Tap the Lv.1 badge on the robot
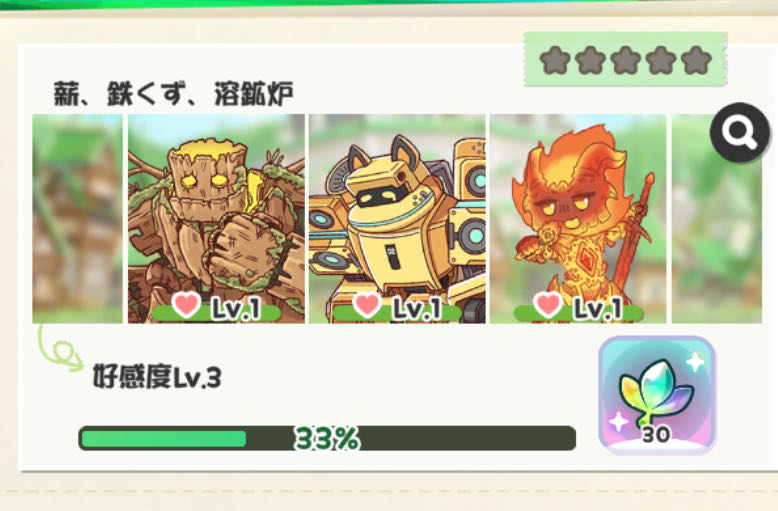This screenshot has width=778, height=511. [x=417, y=309]
